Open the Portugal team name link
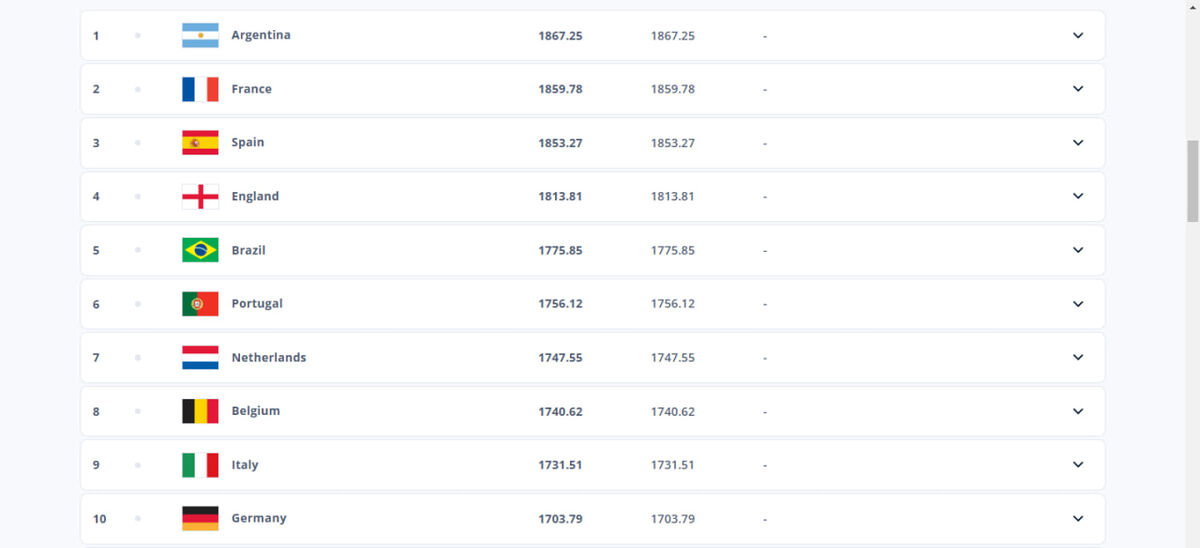Screen dimensions: 1200x548 pos(257,303)
